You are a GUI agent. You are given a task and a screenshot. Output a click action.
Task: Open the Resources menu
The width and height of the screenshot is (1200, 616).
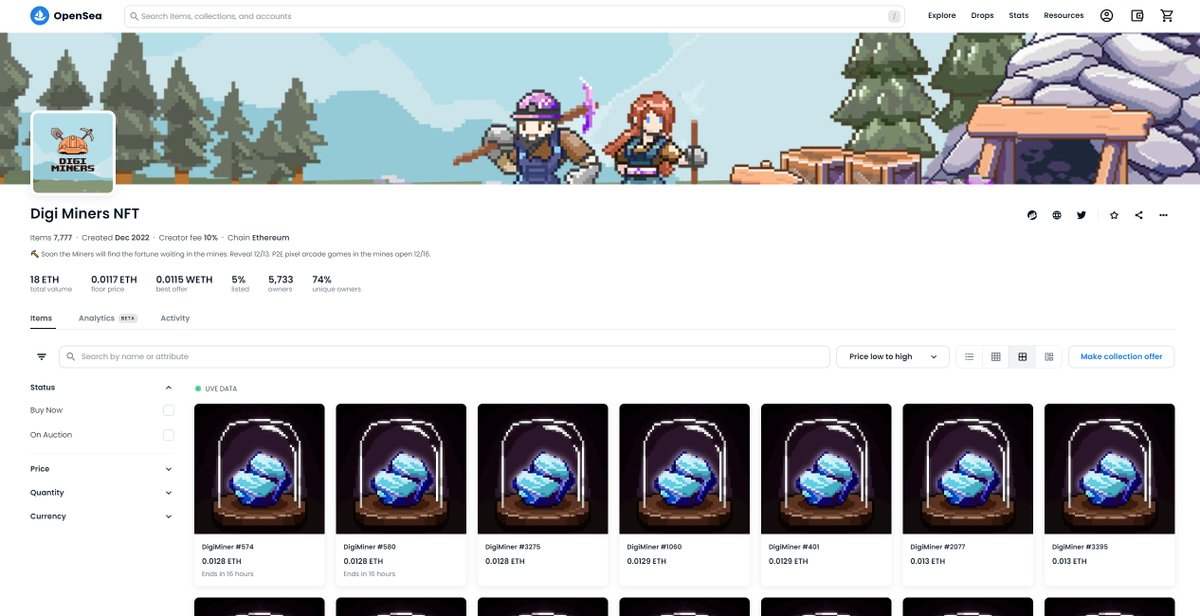[1063, 16]
